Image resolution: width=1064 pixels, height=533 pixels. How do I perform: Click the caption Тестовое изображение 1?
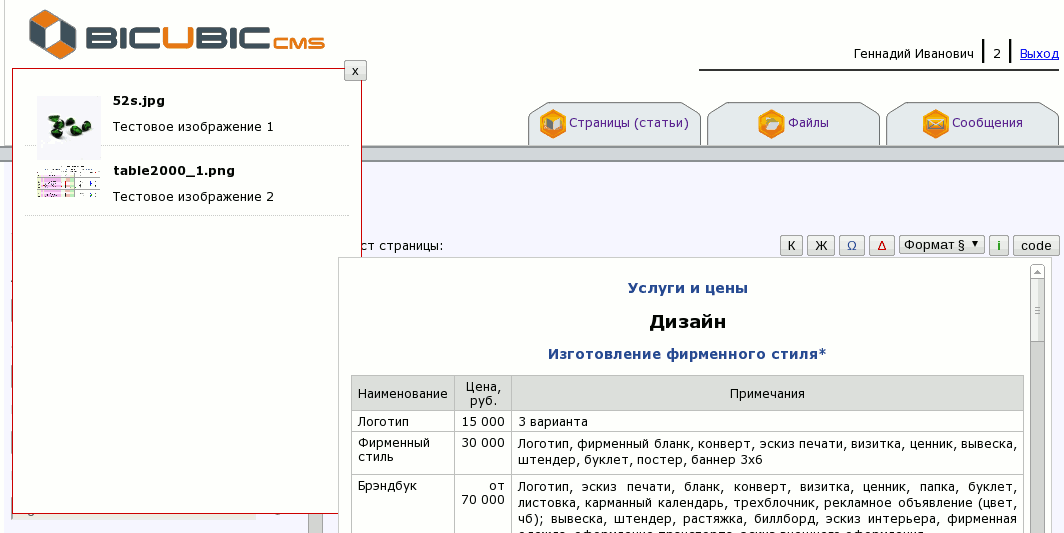(193, 127)
